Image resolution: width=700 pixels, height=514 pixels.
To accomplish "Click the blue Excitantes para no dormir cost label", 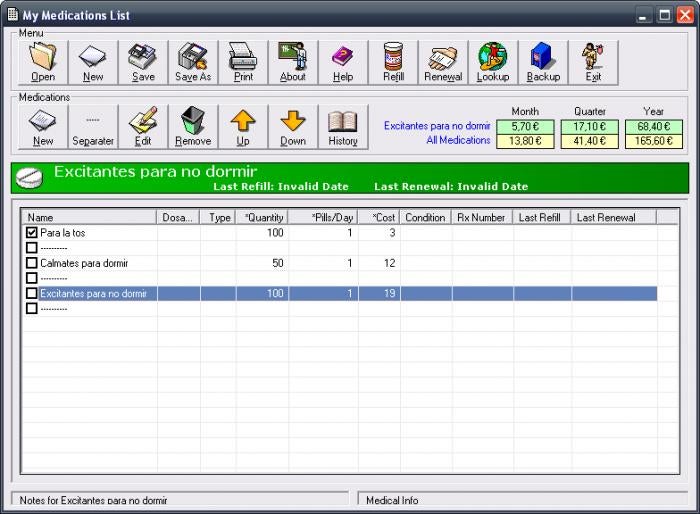I will (437, 126).
